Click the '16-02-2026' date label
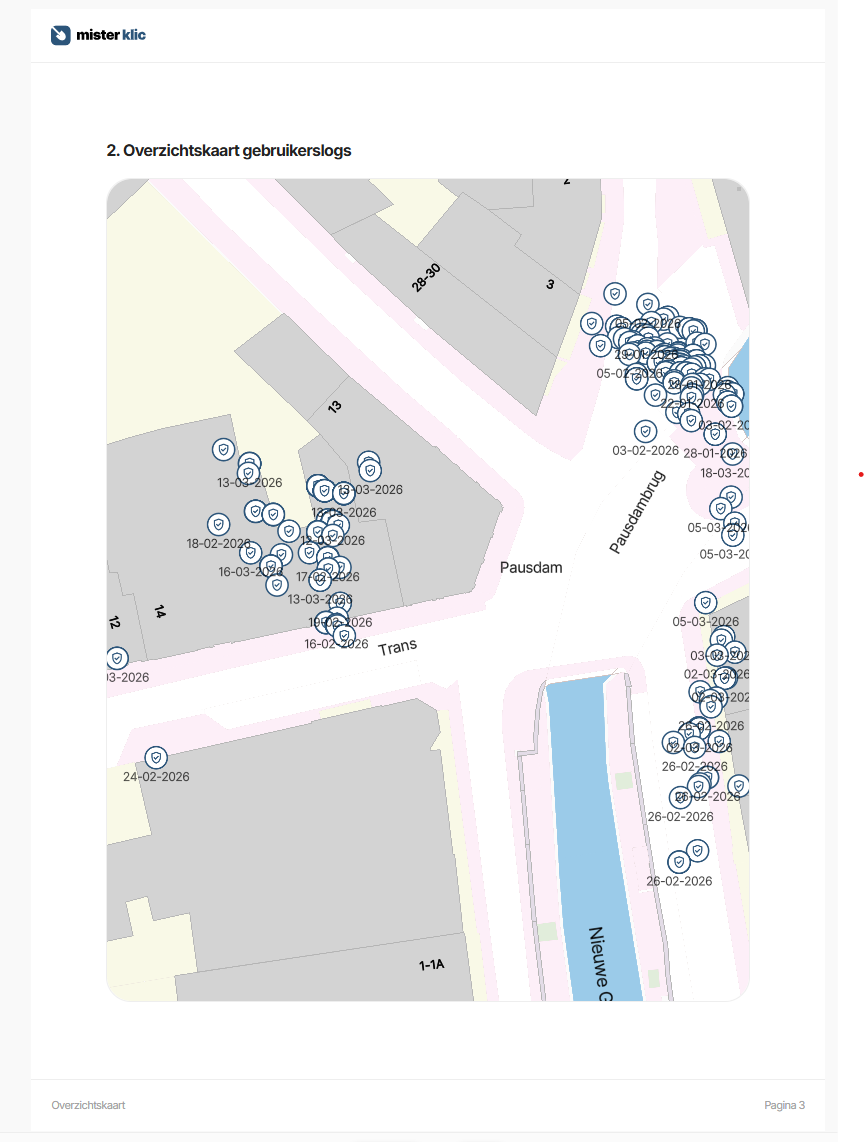Image resolution: width=865 pixels, height=1142 pixels. coord(336,644)
